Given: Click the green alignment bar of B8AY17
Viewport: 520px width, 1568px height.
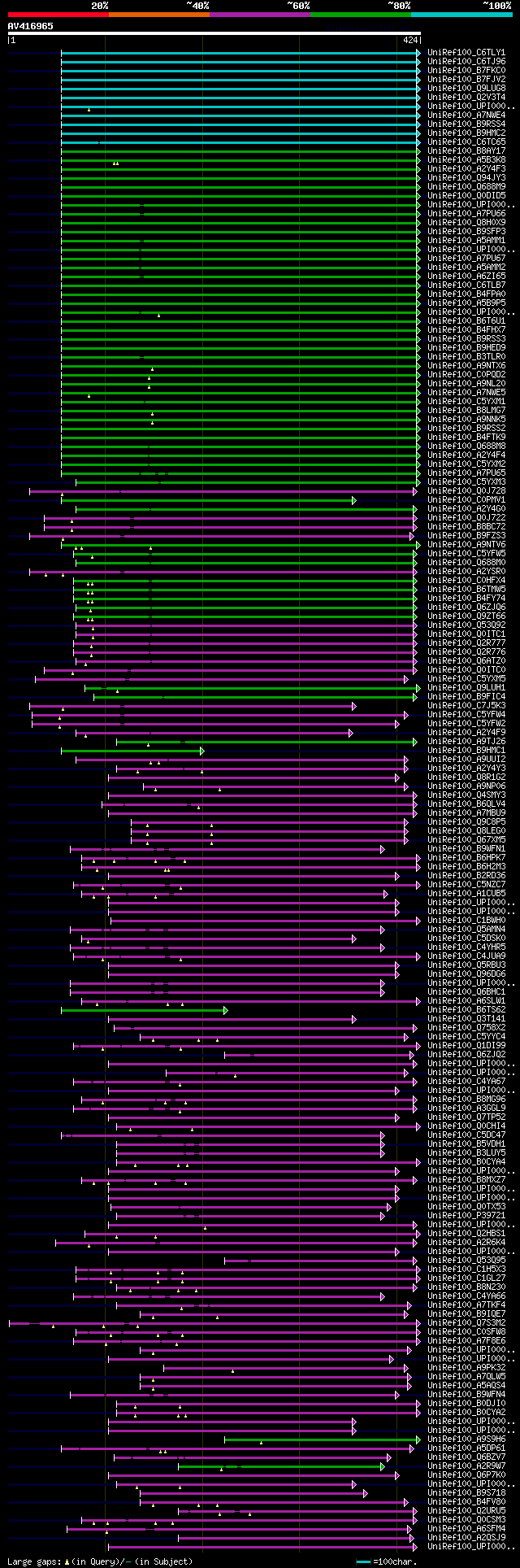Looking at the screenshot, I should pos(240,151).
